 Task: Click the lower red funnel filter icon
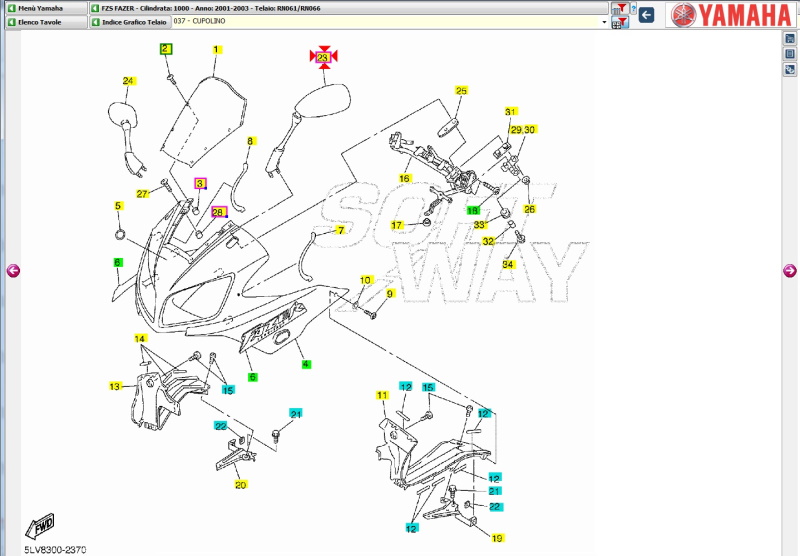point(620,22)
